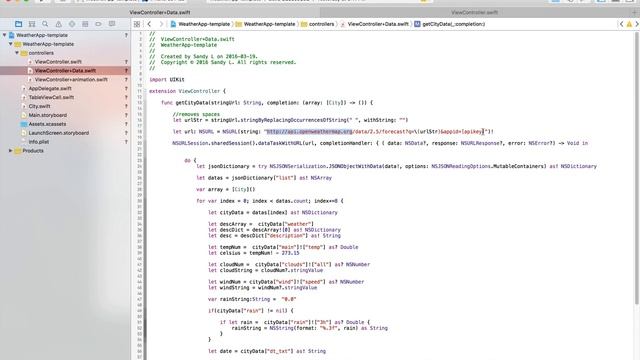Image resolution: width=640 pixels, height=360 pixels.
Task: Go forward in editor history
Action: tap(161, 24)
